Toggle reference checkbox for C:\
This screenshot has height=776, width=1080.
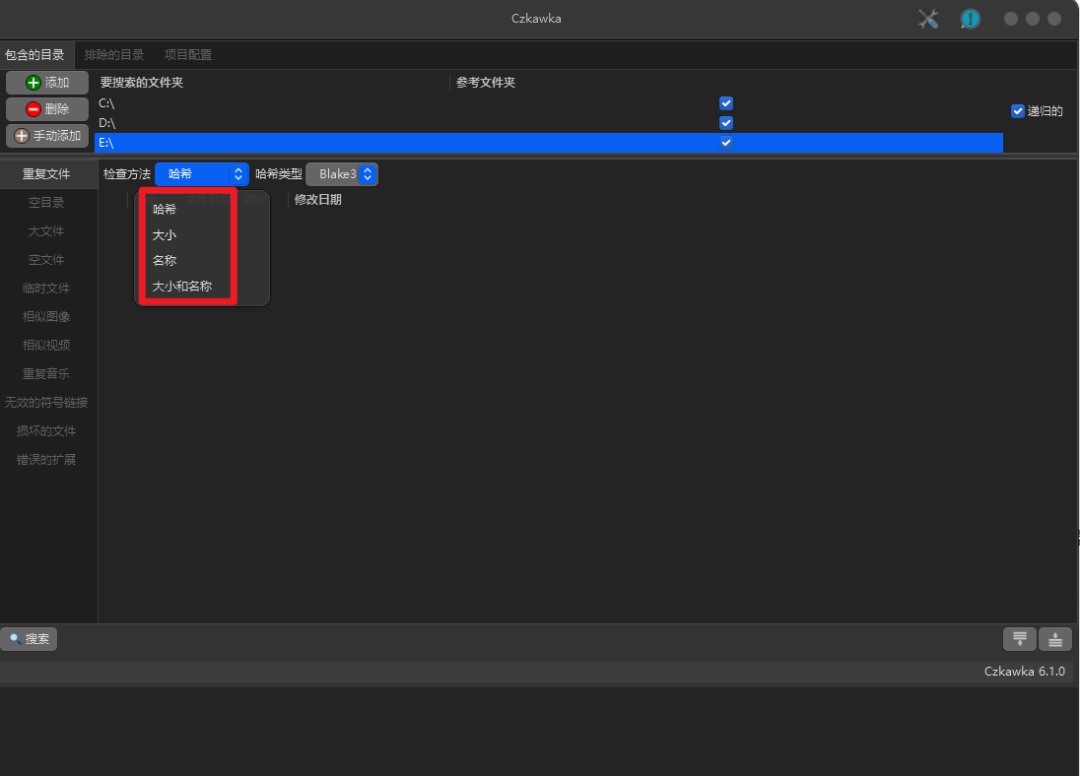click(726, 103)
